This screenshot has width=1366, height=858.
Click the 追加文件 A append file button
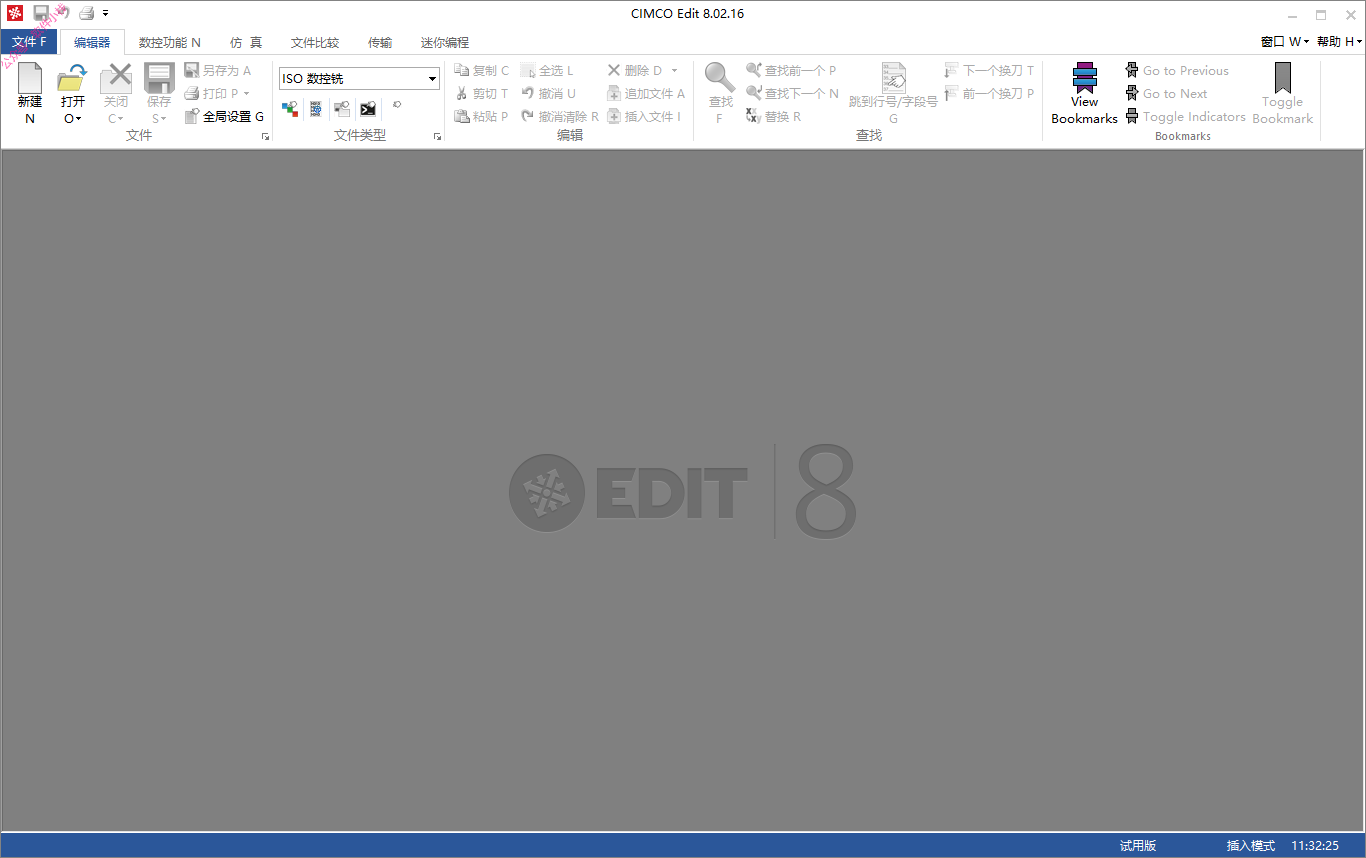[646, 93]
